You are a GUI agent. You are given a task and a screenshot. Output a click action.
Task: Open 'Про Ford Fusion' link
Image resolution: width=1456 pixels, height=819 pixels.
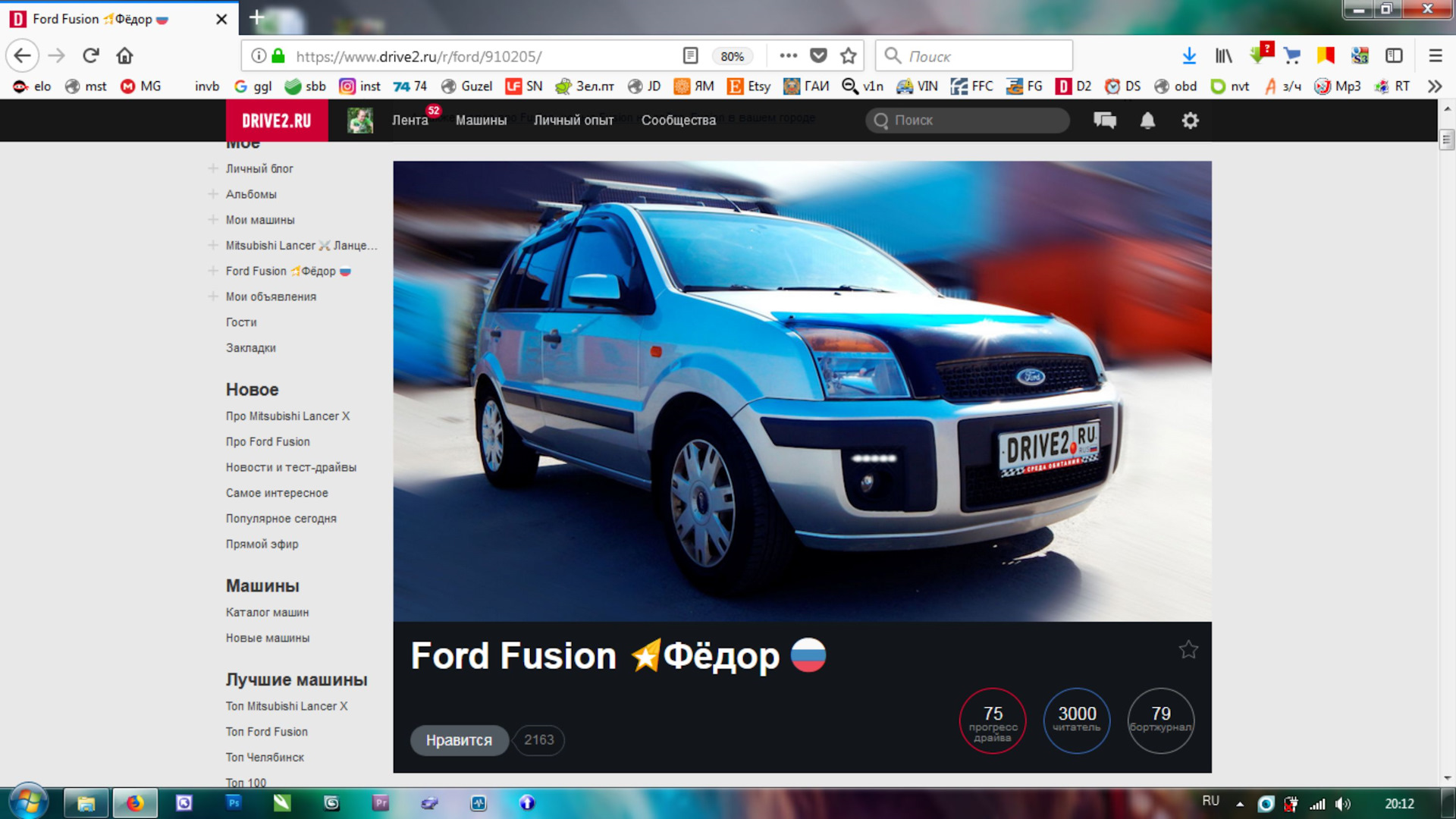tap(268, 441)
